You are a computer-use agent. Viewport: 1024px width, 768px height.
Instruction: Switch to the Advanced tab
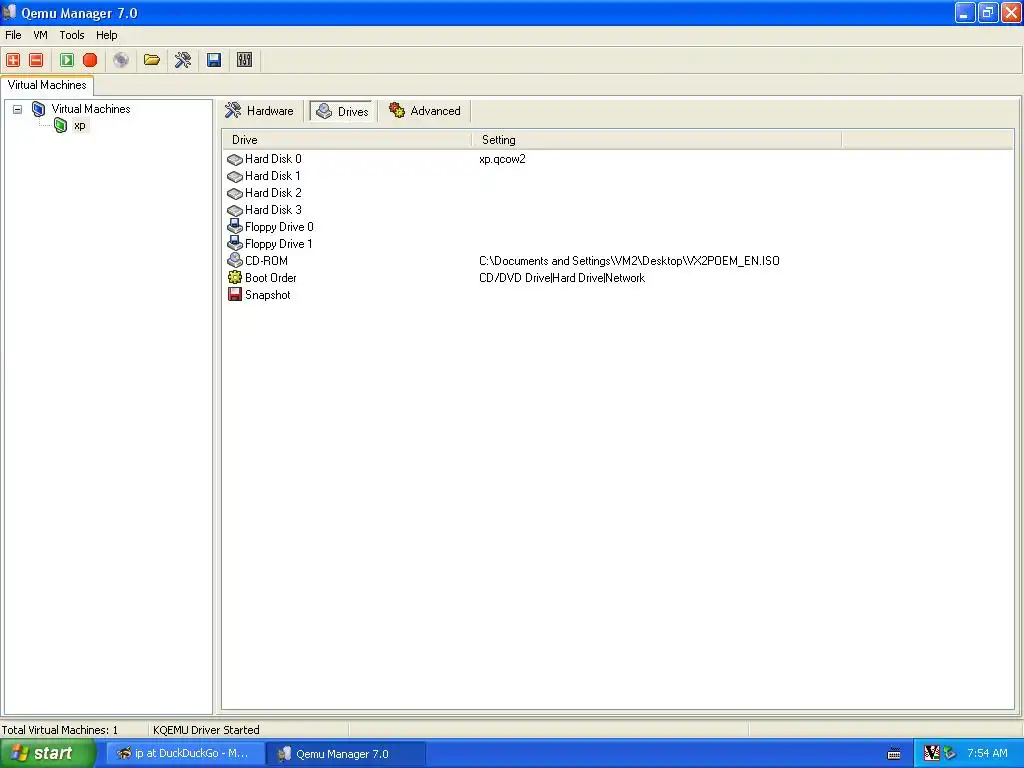click(x=425, y=111)
